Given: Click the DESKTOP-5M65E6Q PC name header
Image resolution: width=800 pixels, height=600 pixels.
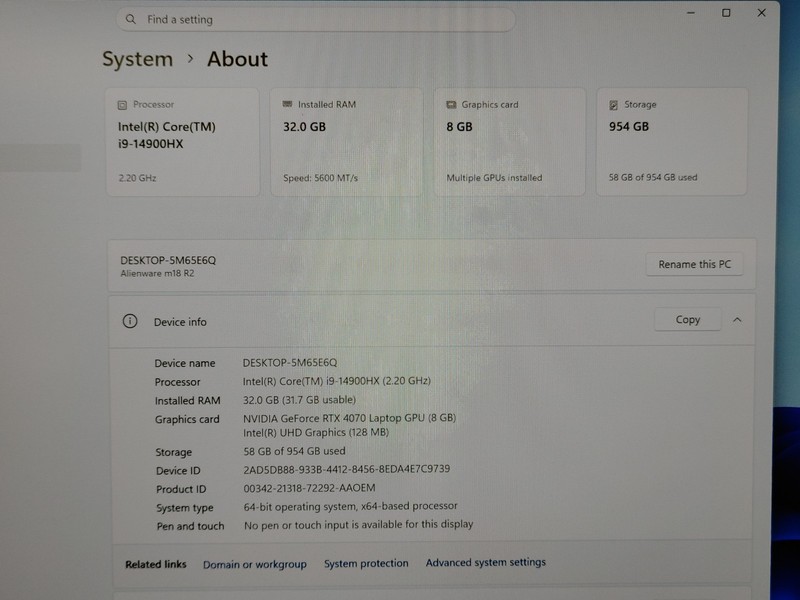Looking at the screenshot, I should [168, 260].
